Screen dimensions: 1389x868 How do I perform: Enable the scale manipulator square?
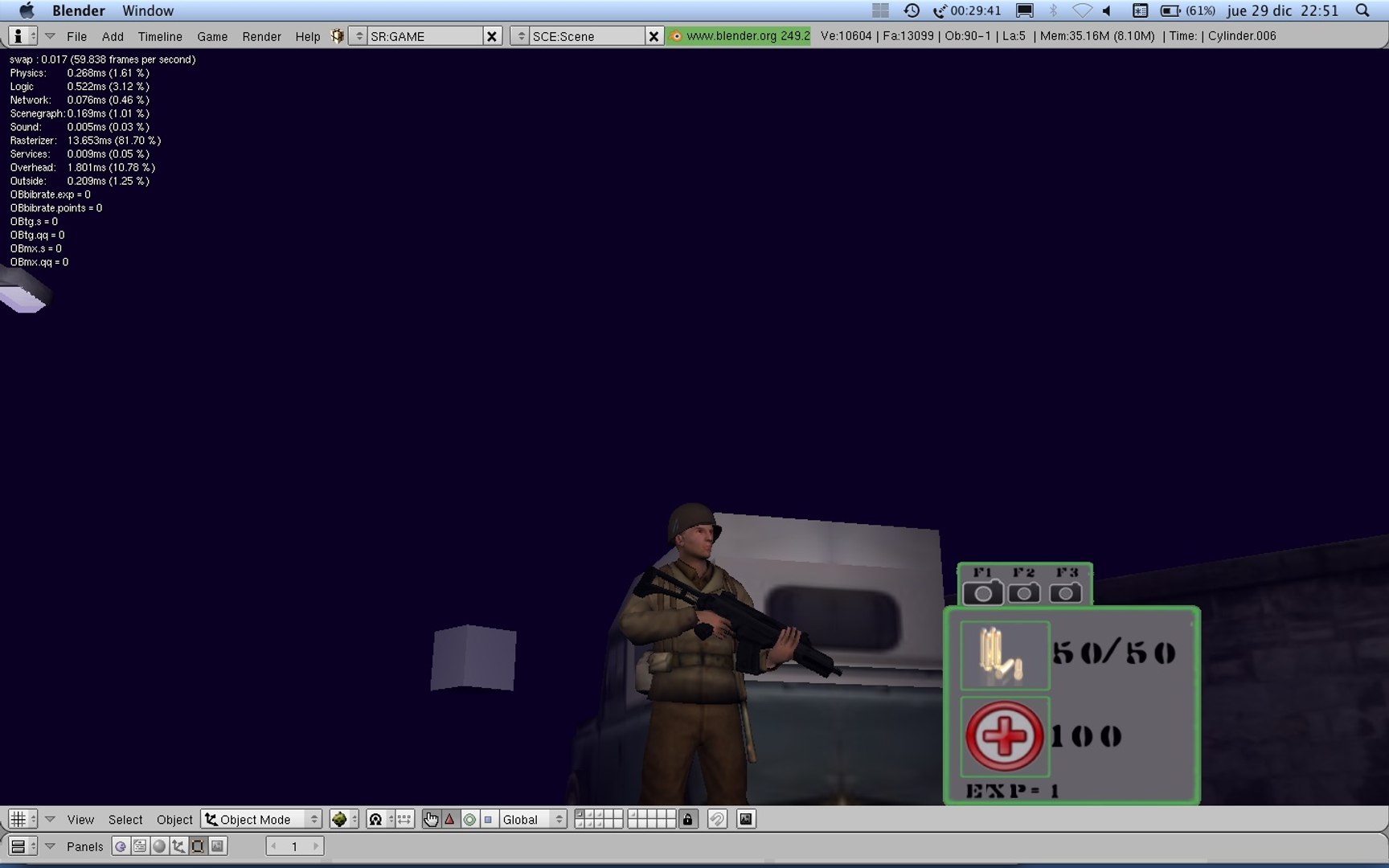[488, 819]
